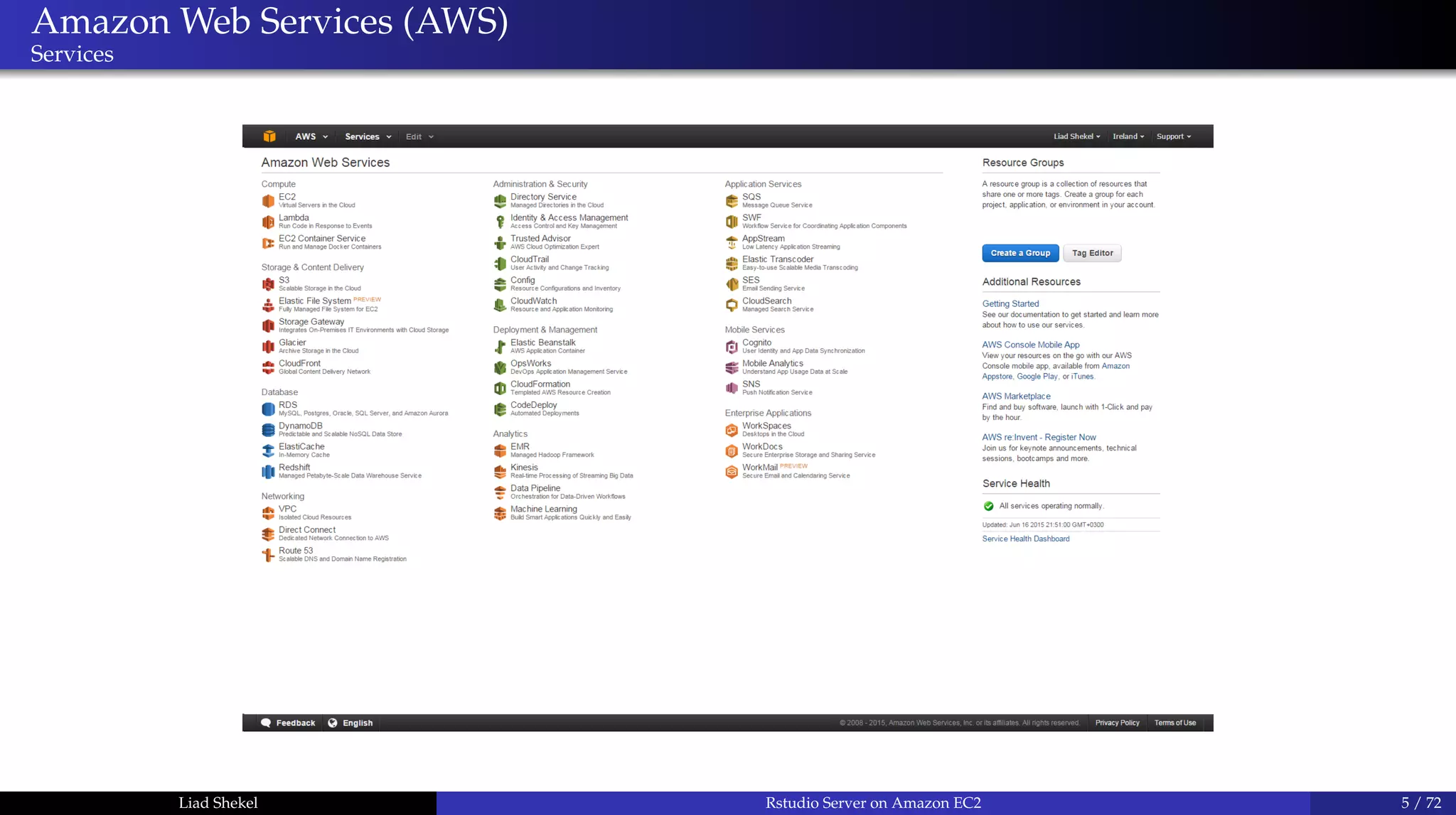The image size is (1456, 815).
Task: Click the WorkSpaces icon
Action: (x=732, y=430)
